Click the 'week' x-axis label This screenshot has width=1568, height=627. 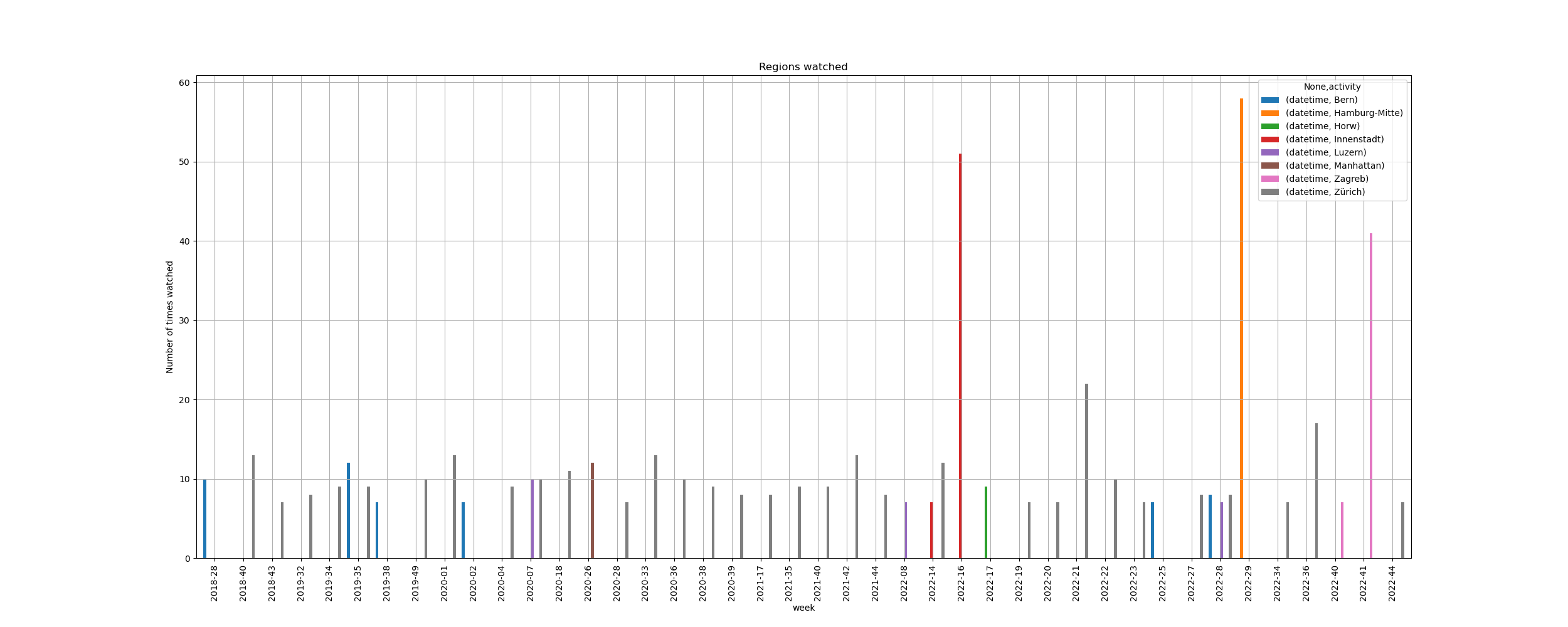click(803, 608)
